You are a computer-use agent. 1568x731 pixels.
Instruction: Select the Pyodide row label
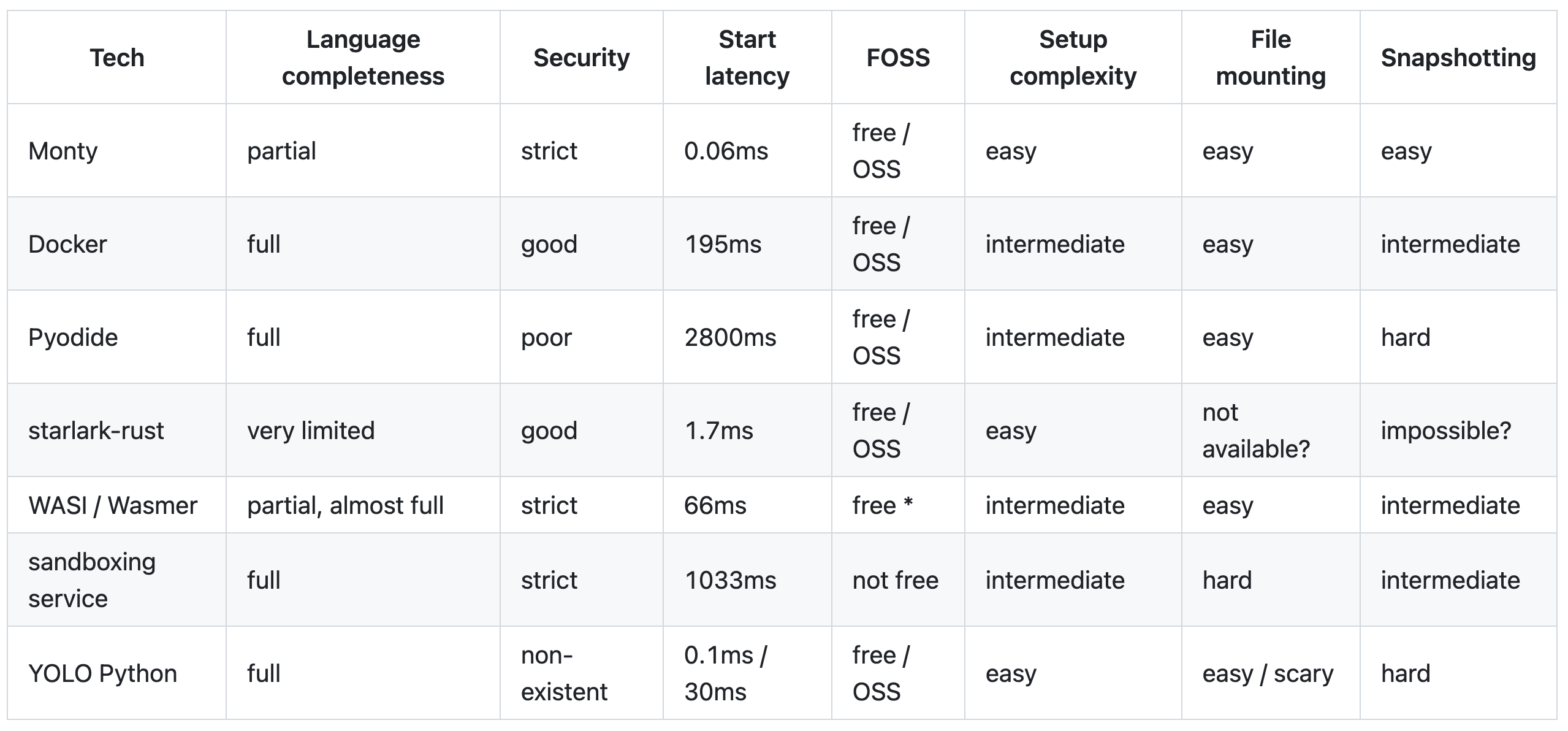coord(73,337)
